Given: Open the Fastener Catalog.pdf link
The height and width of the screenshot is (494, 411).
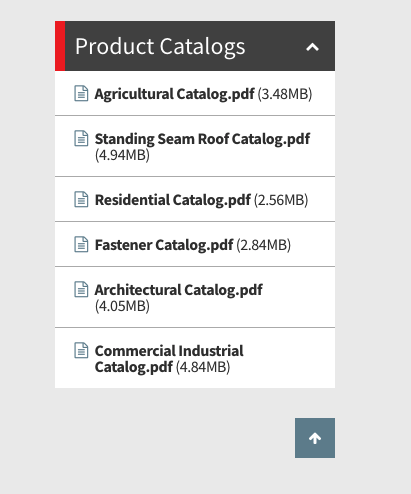Looking at the screenshot, I should click(164, 245).
